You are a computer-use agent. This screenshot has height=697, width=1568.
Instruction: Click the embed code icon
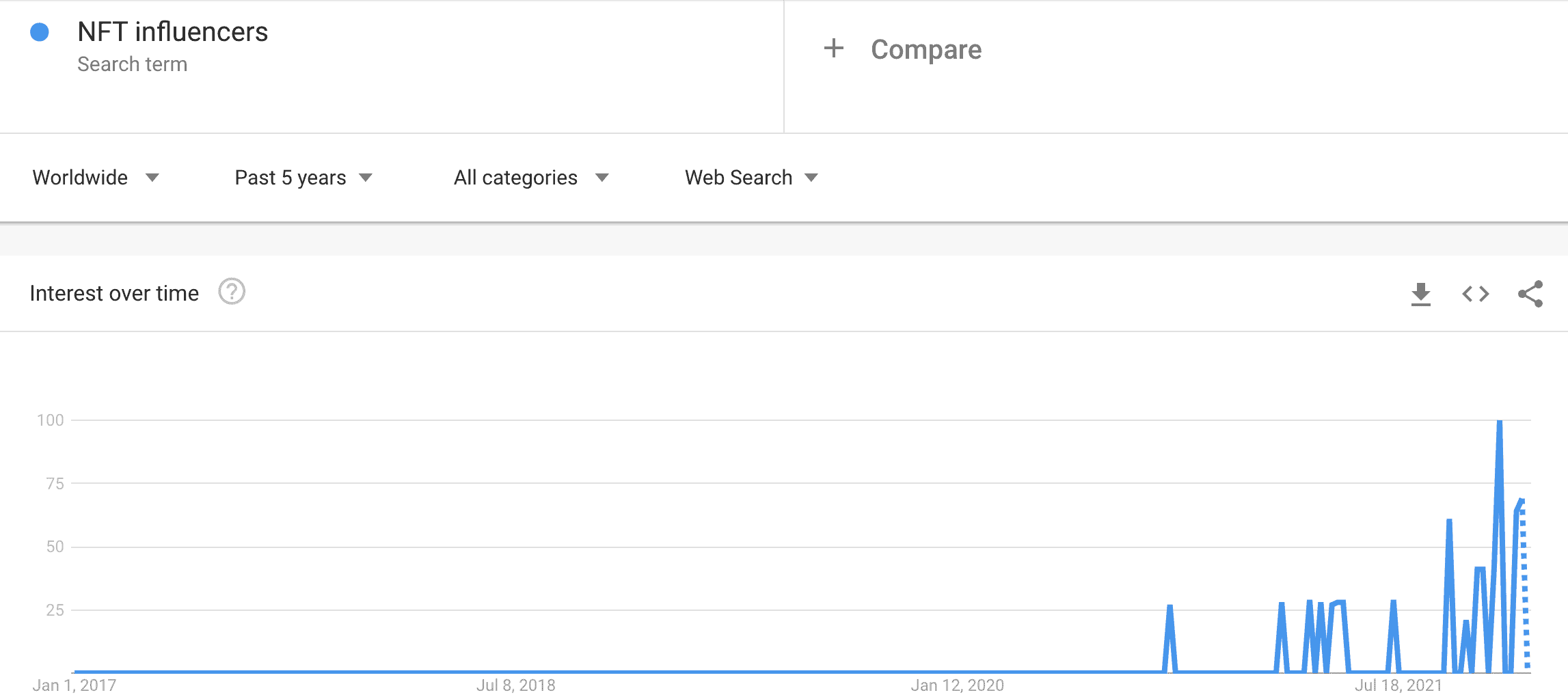tap(1475, 294)
